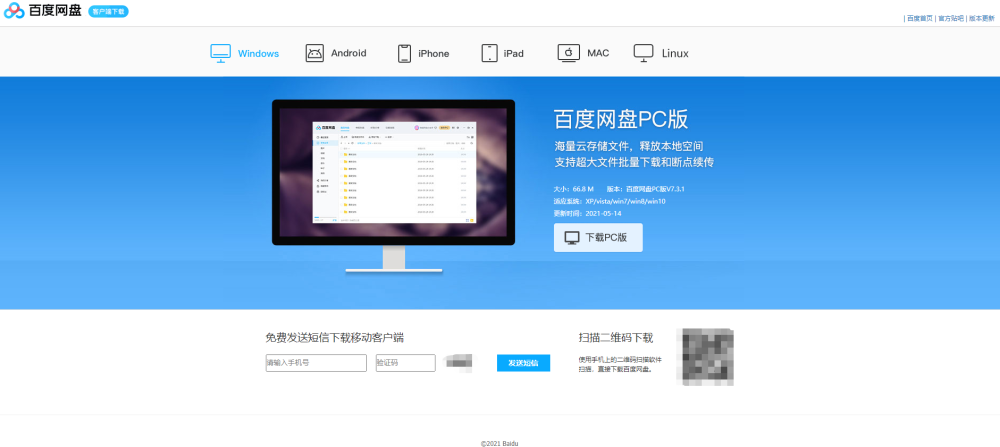Click the 大小：66.8 M text
Screen dimensions: 1000x447
coord(574,189)
